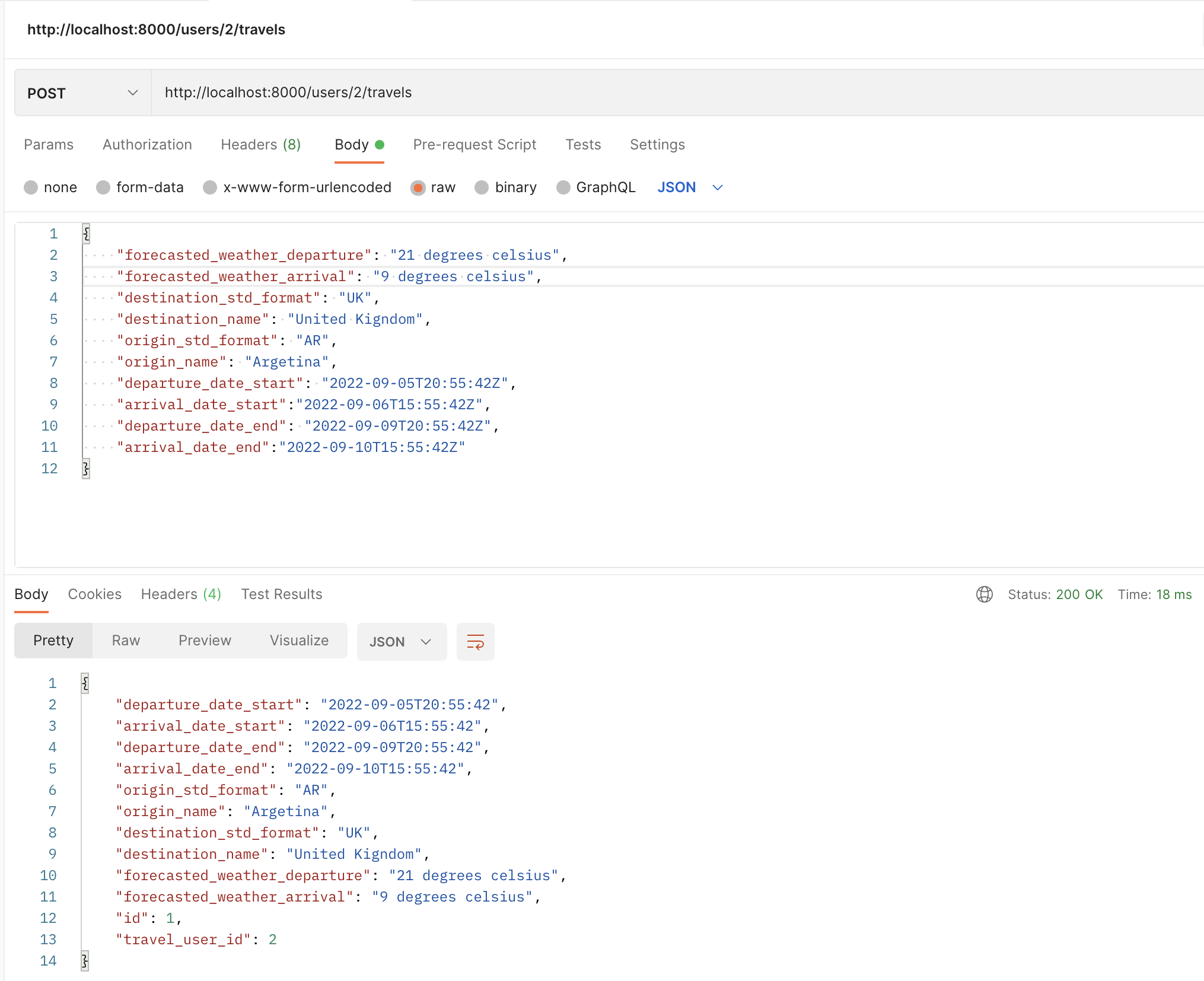Select the request Body tab

[x=359, y=145]
